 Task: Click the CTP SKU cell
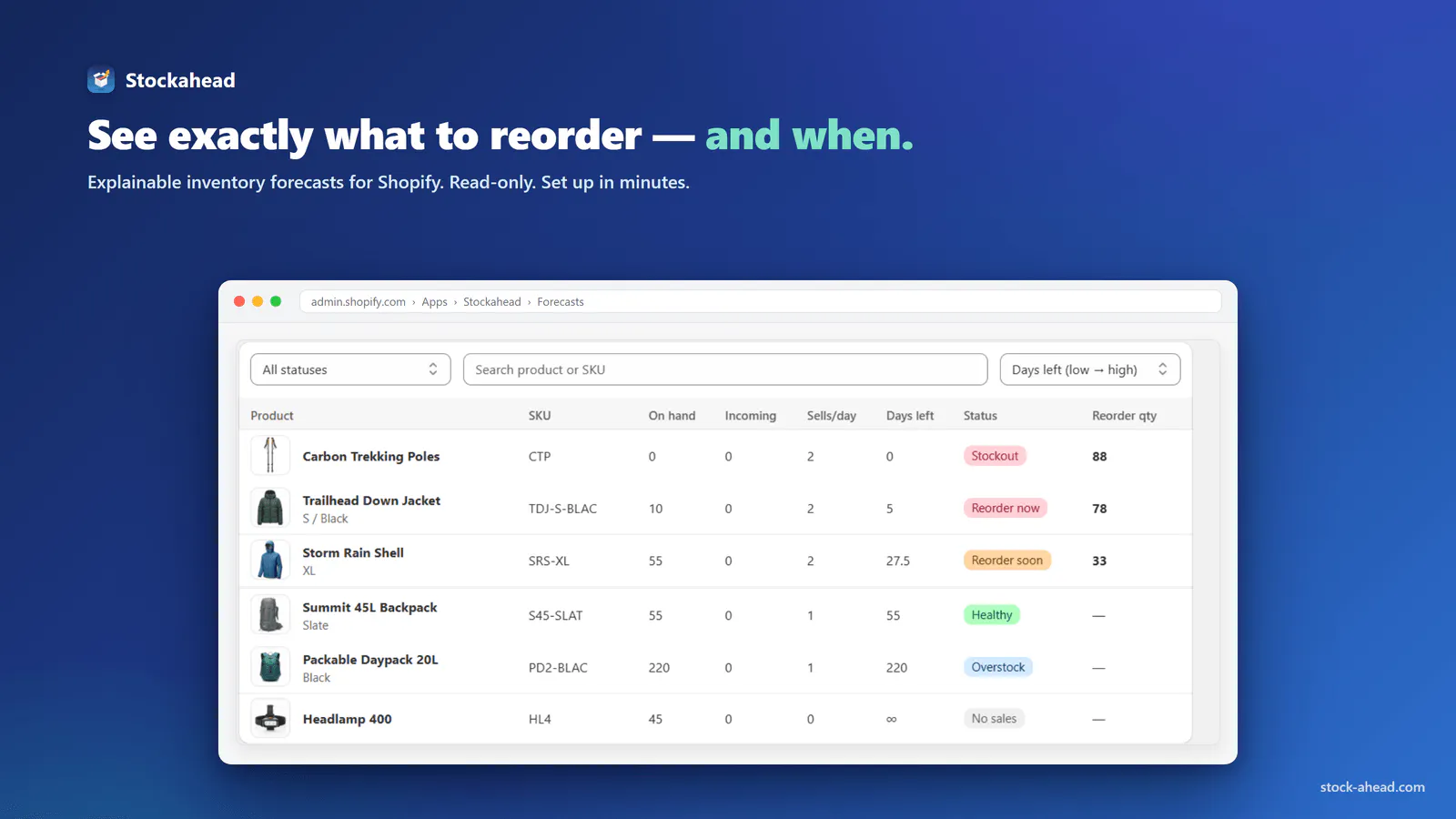(x=540, y=457)
